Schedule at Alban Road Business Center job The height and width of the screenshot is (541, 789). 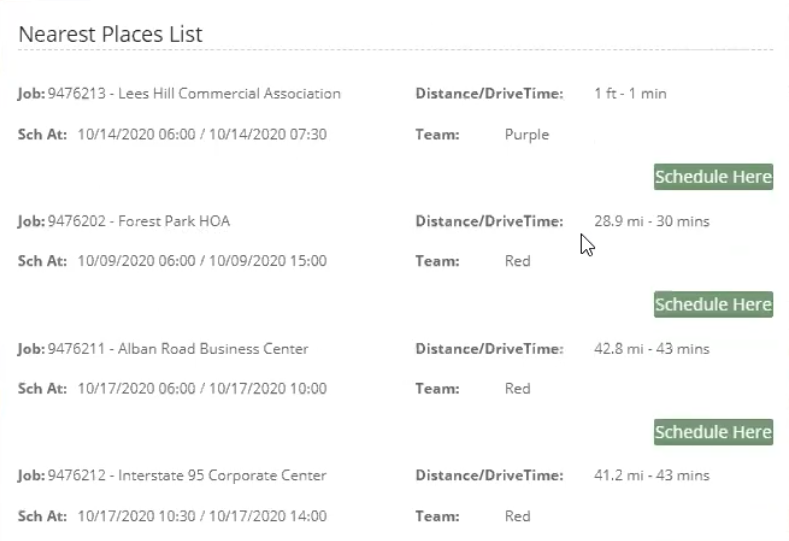coord(713,432)
